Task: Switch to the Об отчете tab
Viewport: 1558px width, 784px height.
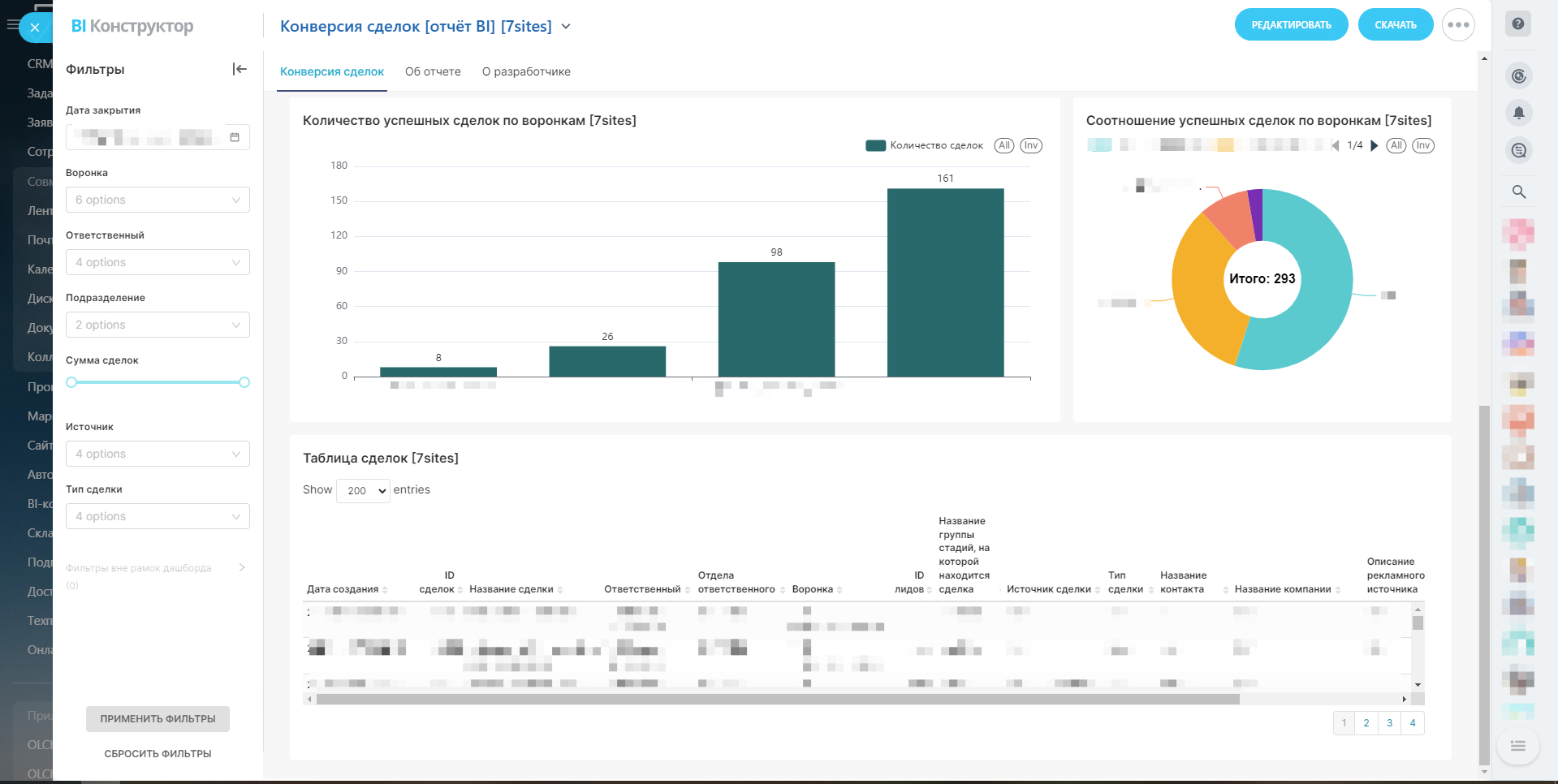Action: 433,71
